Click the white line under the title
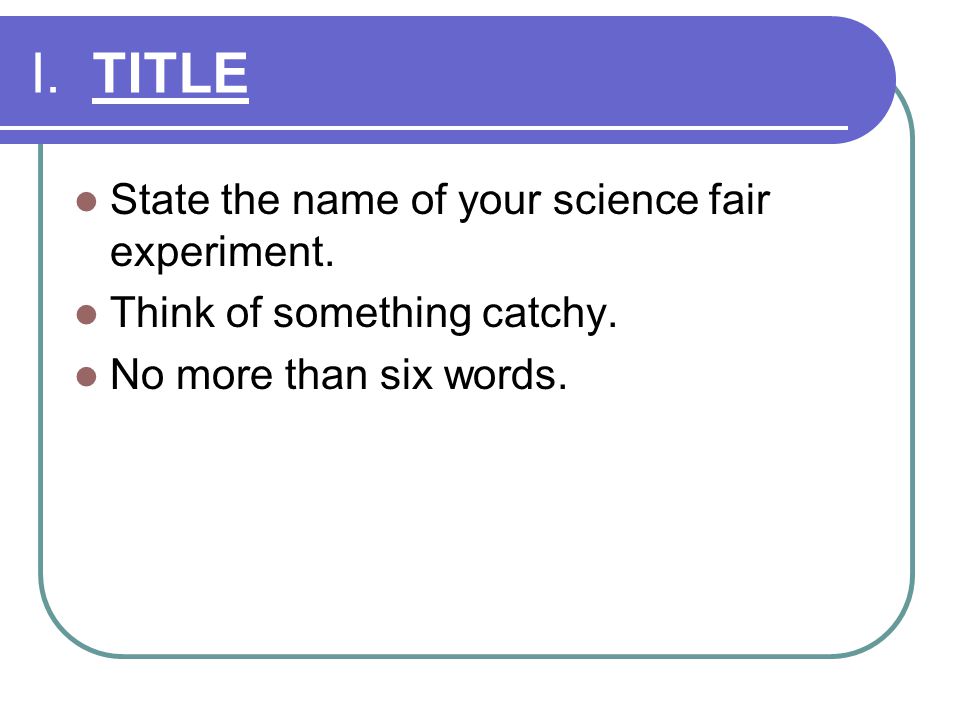The image size is (960, 720). click(424, 128)
